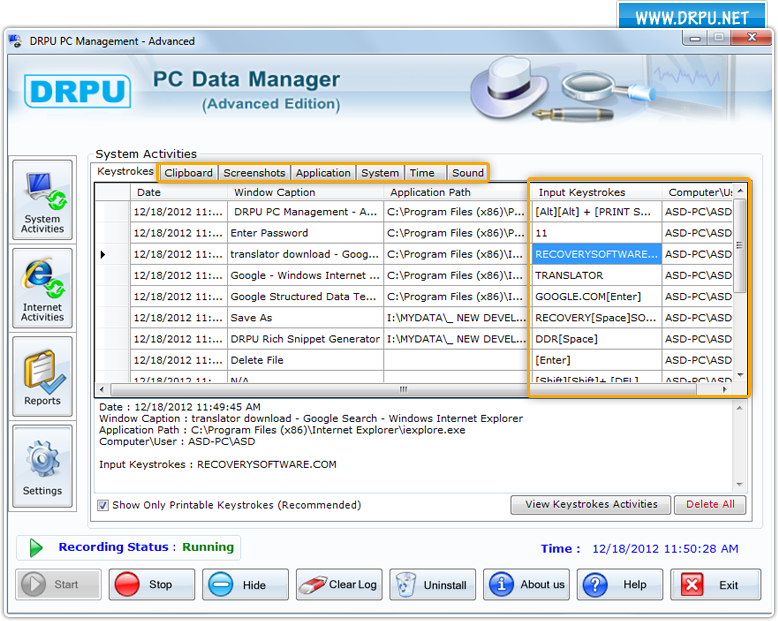Sort by Window Caption column header
Viewport: 778px width, 621px height.
[x=305, y=192]
